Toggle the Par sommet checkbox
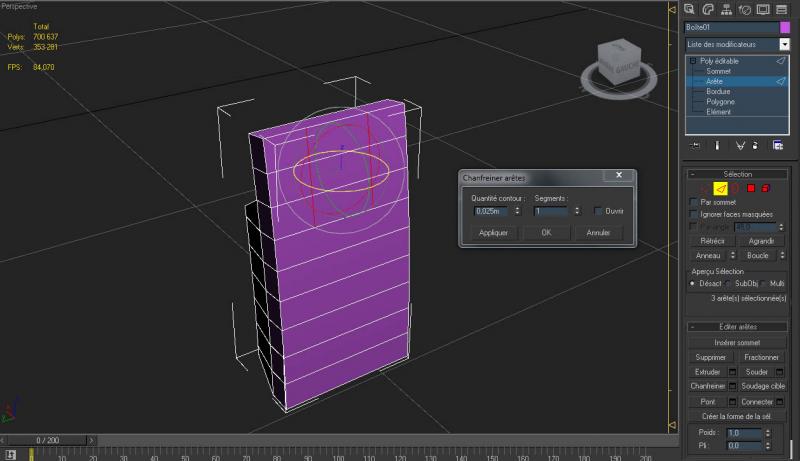Screen dimensions: 800x461 coord(695,202)
